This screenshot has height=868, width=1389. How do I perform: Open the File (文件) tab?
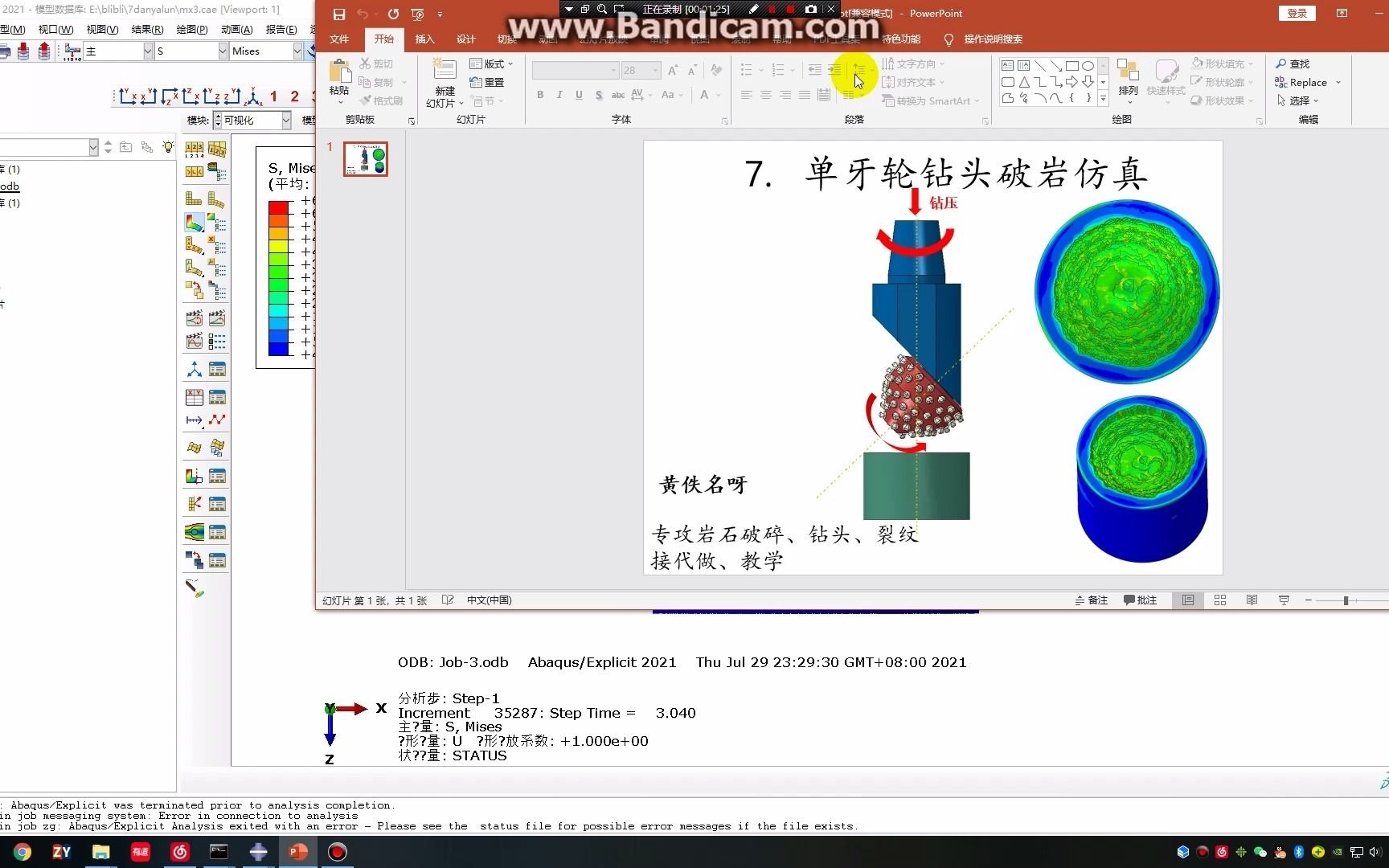339,39
